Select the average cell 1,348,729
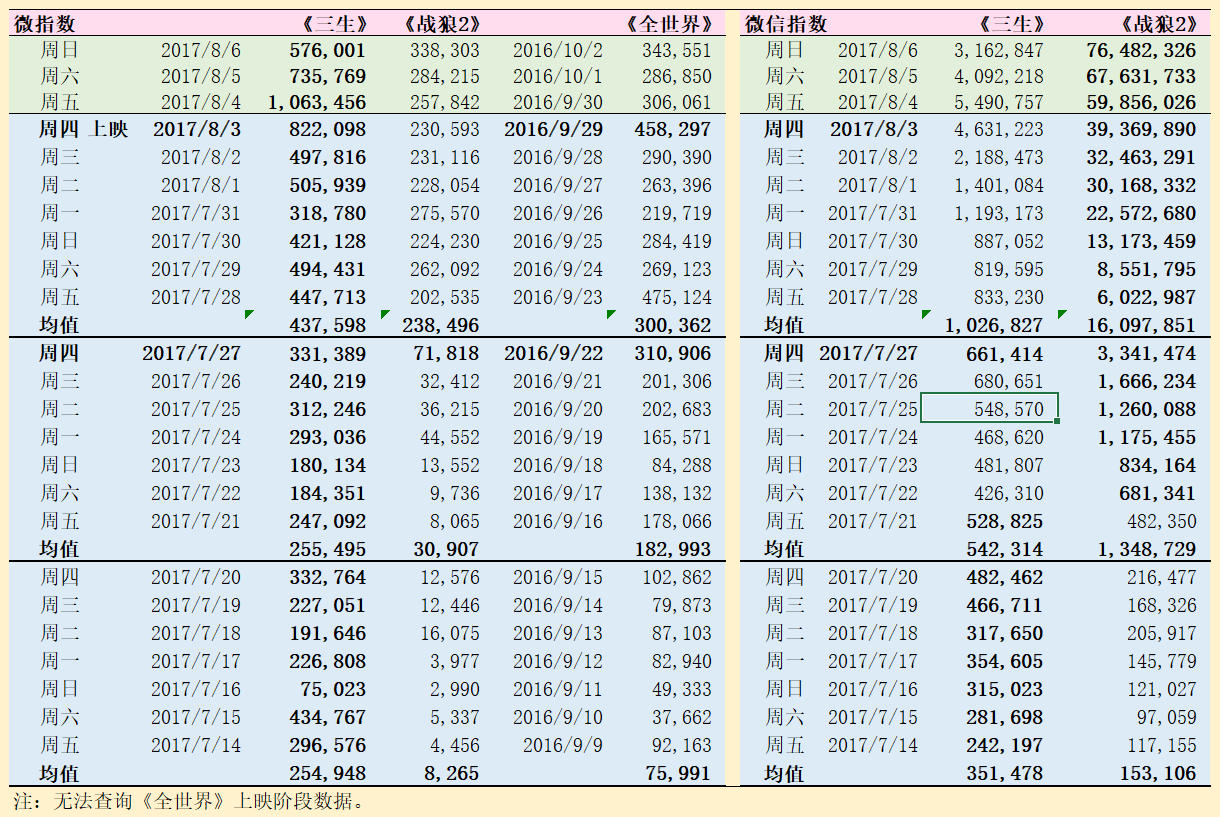The image size is (1220, 817). [1146, 549]
